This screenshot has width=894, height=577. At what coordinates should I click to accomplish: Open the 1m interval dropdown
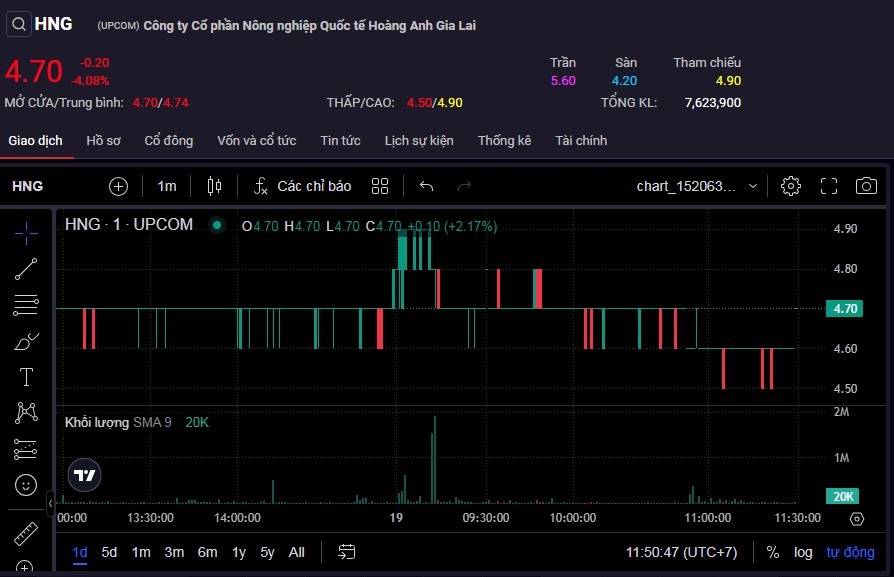coord(167,186)
